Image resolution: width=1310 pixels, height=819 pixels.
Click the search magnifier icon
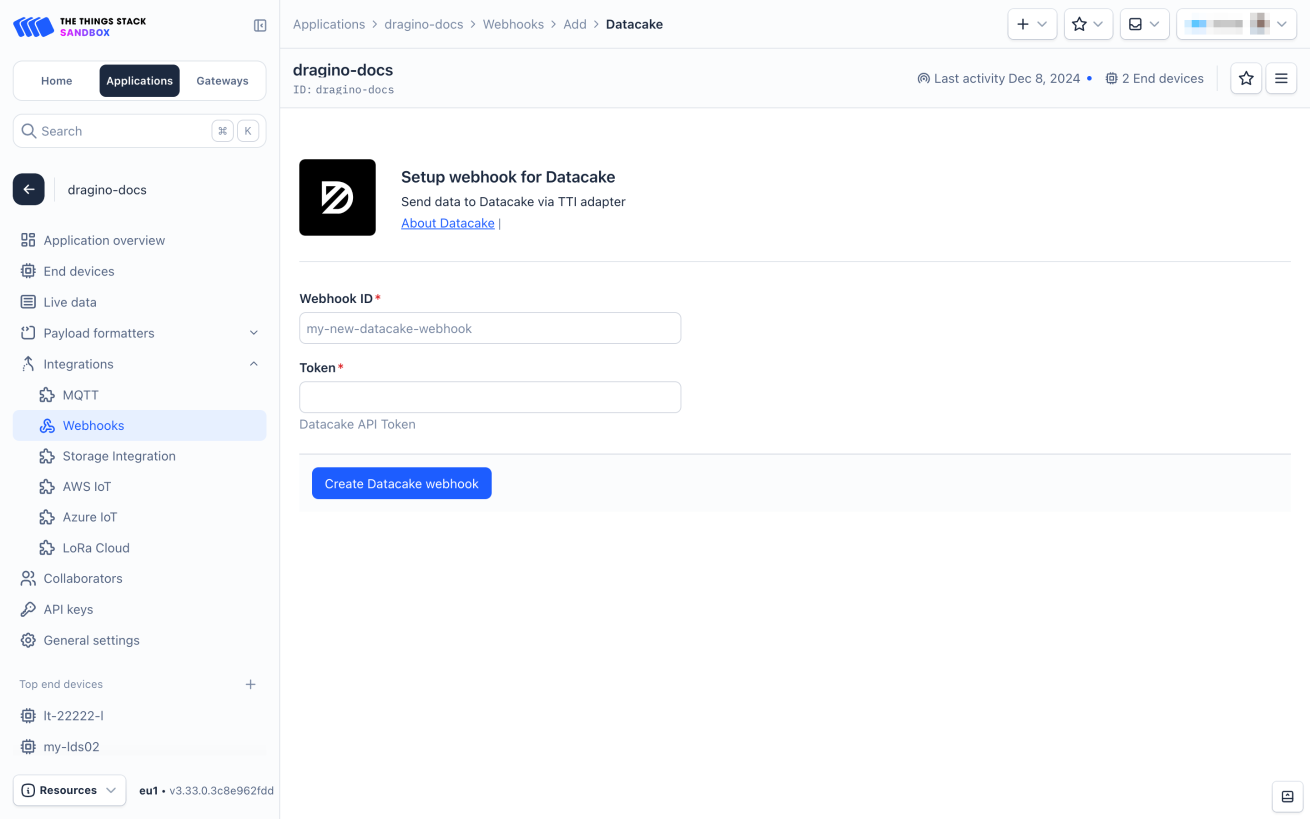point(29,131)
